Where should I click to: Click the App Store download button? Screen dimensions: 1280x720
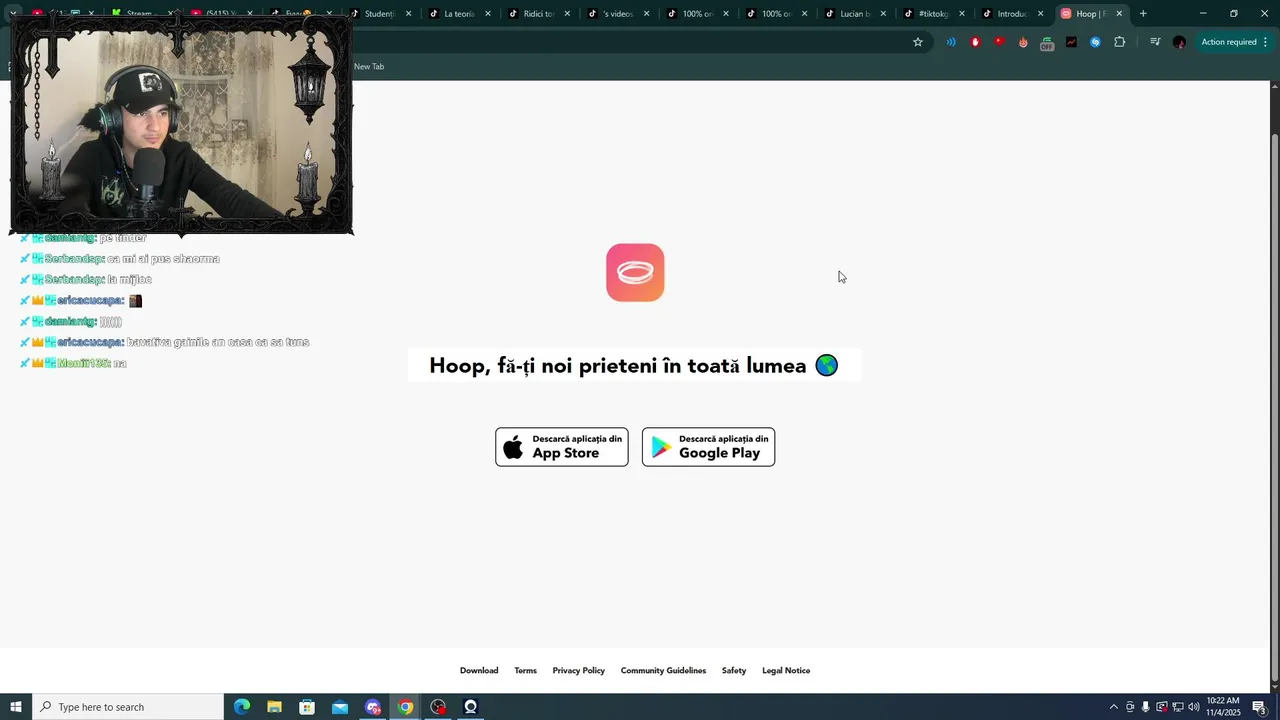(x=562, y=447)
